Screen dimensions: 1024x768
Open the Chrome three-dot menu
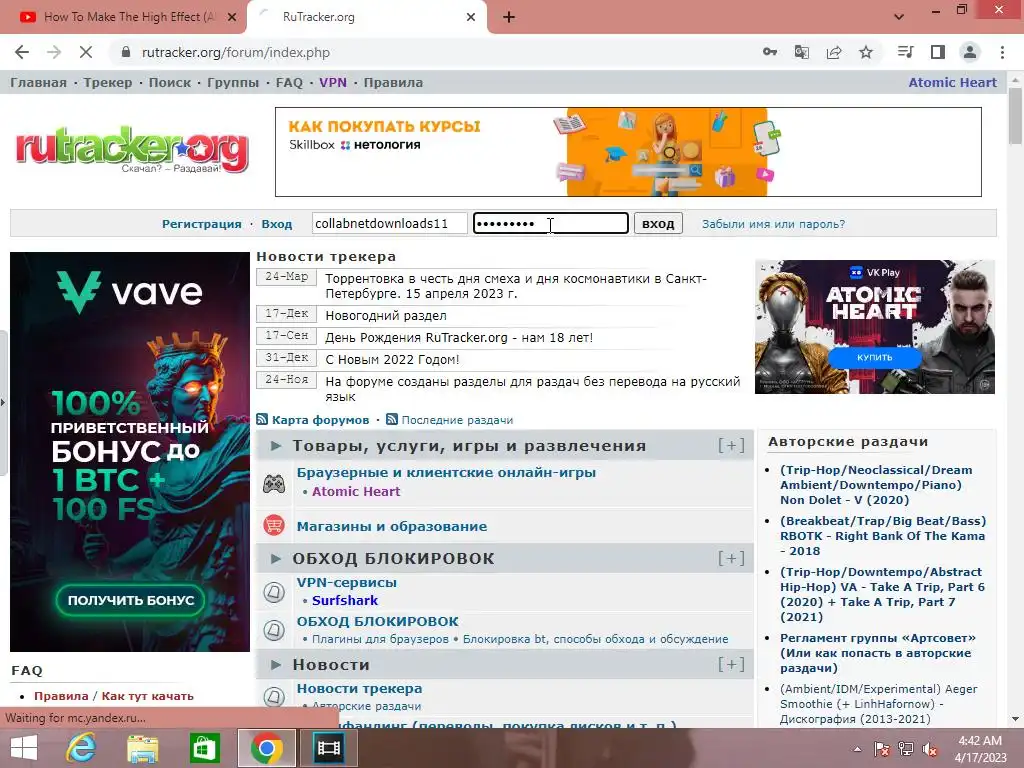[1002, 52]
